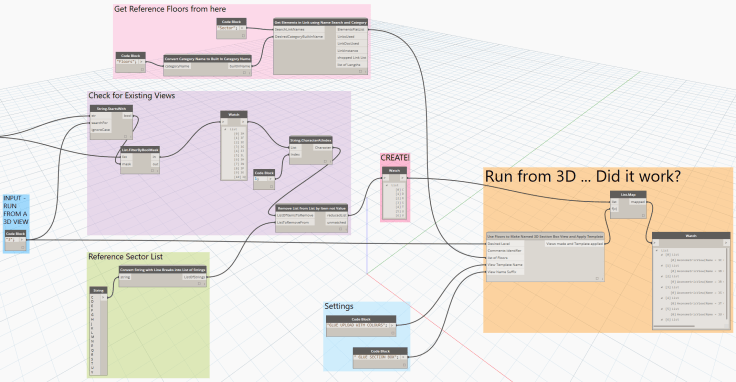
Task: Click the "View made and Template applied" output port
Action: [575, 244]
